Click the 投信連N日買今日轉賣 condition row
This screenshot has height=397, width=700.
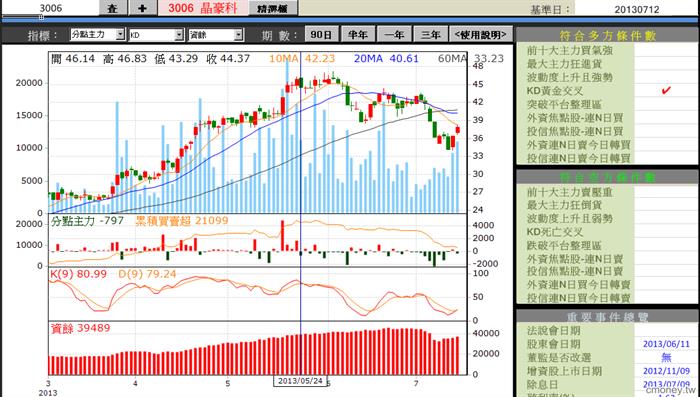pos(608,297)
